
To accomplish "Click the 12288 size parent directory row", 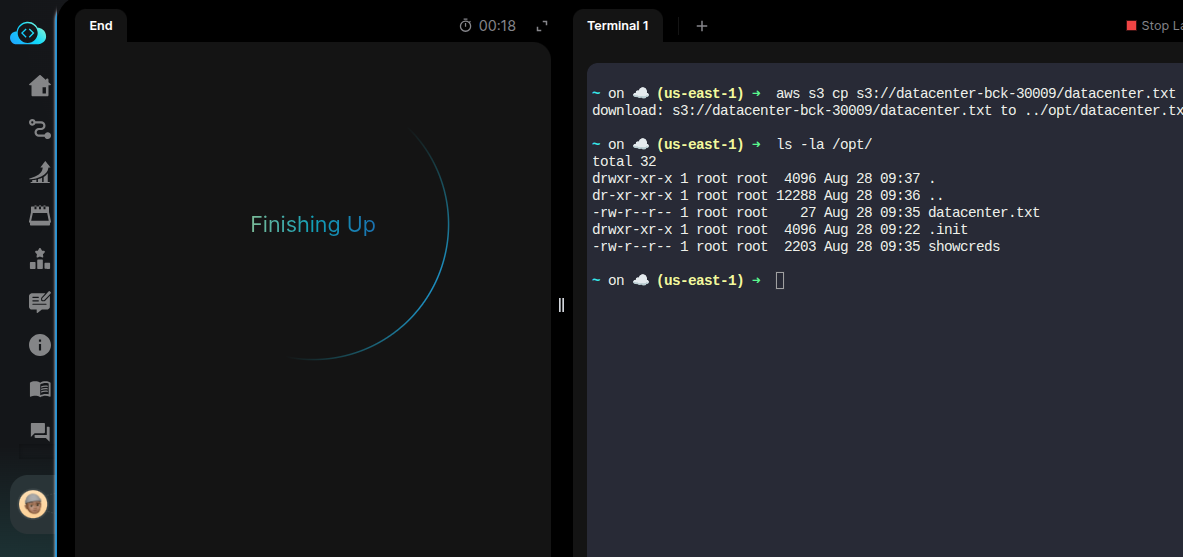I will point(768,195).
